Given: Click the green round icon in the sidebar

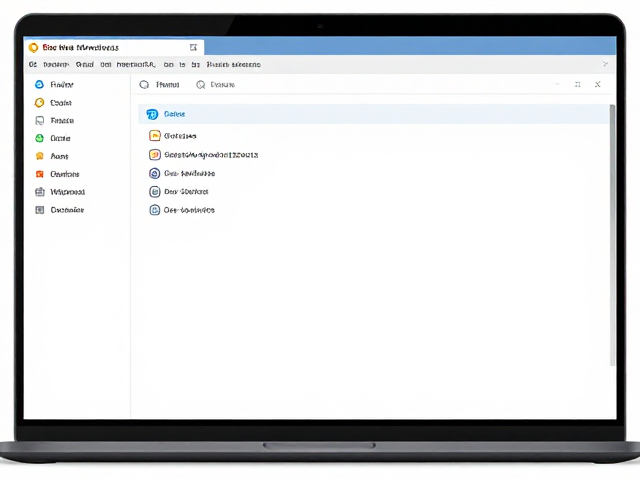Looking at the screenshot, I should click(39, 138).
